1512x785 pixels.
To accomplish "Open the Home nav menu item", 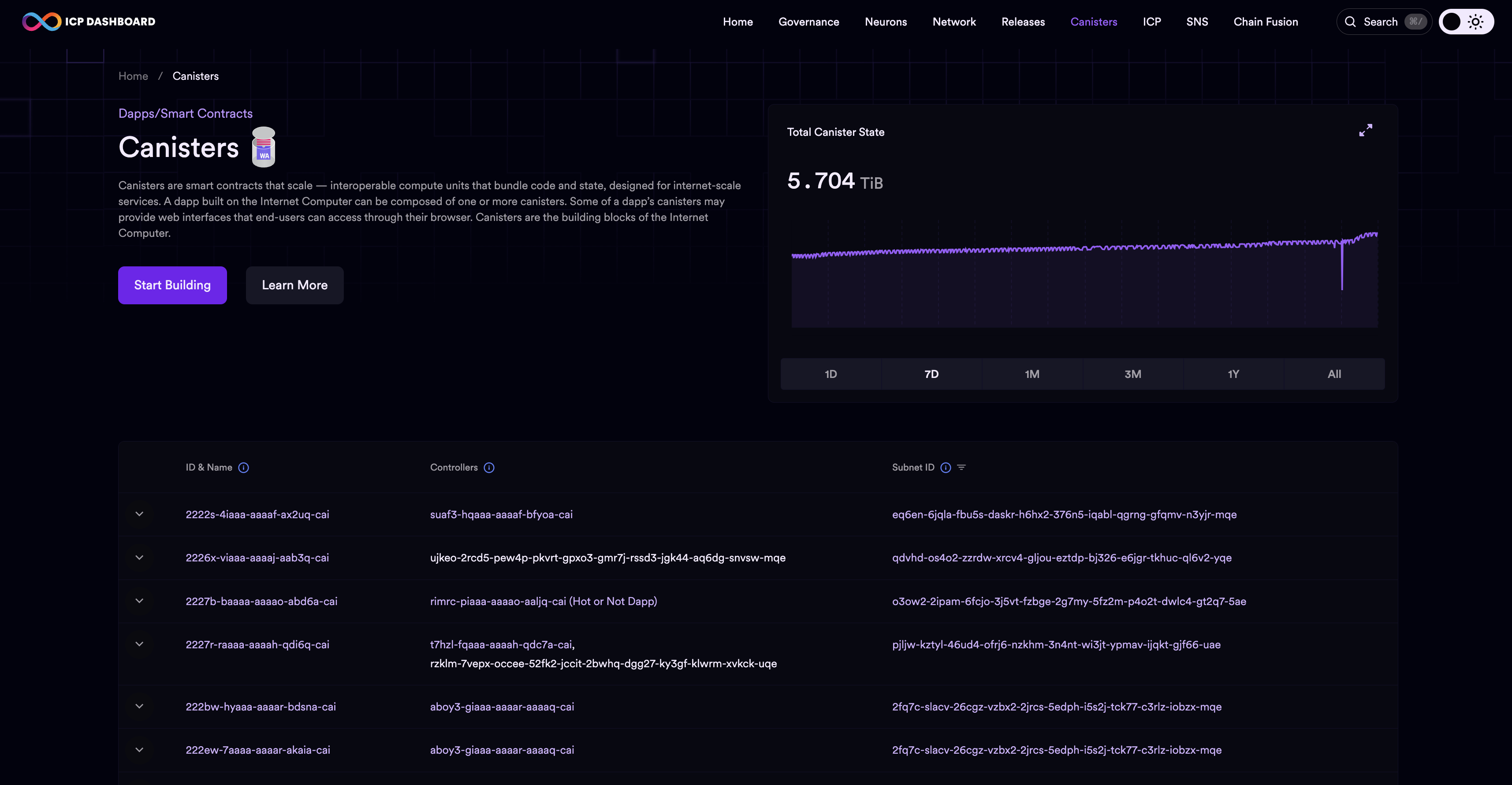I will pos(738,22).
